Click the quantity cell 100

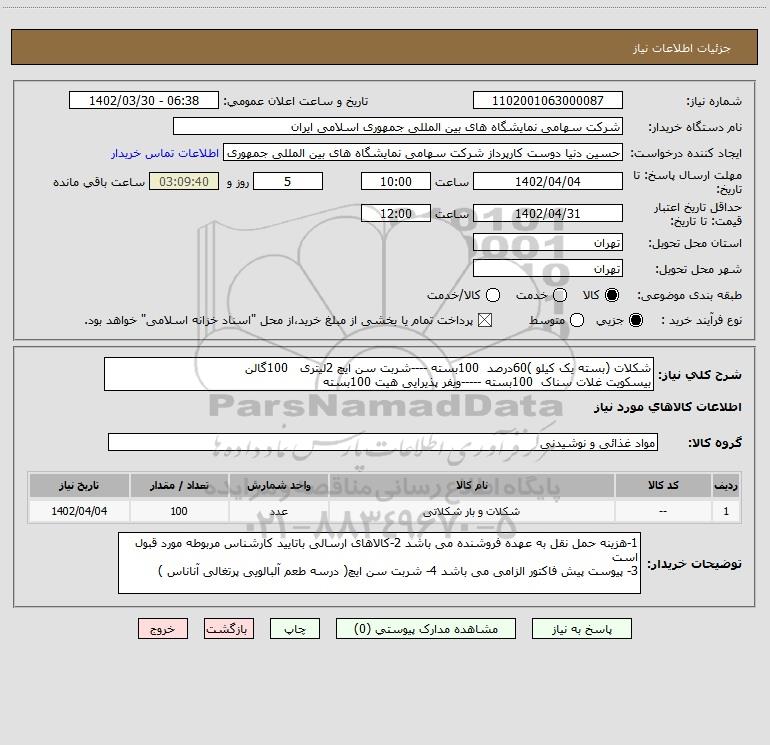click(179, 511)
